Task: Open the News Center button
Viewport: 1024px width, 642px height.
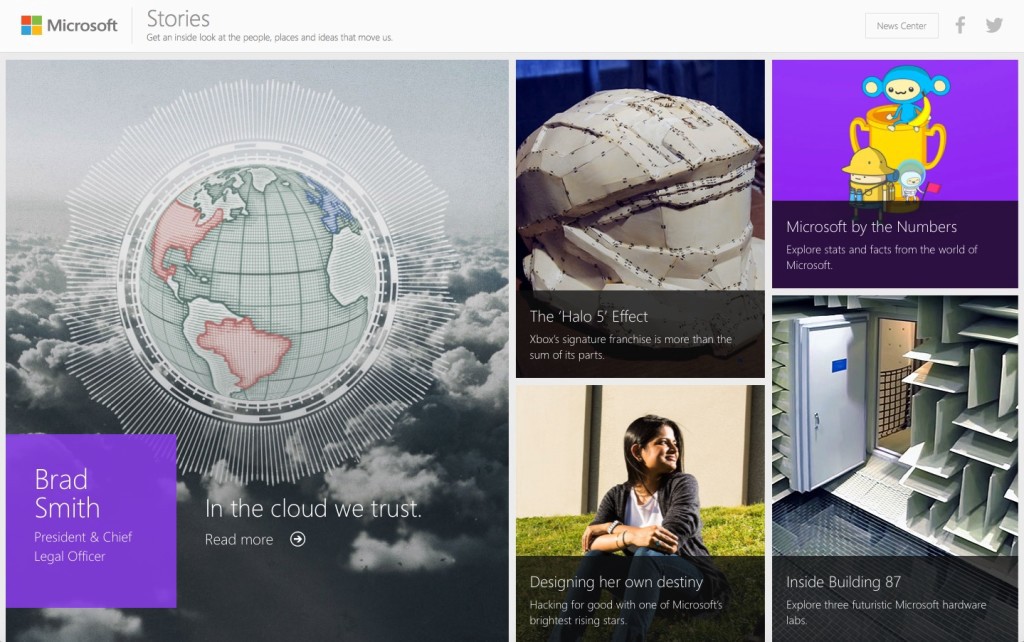Action: [901, 26]
